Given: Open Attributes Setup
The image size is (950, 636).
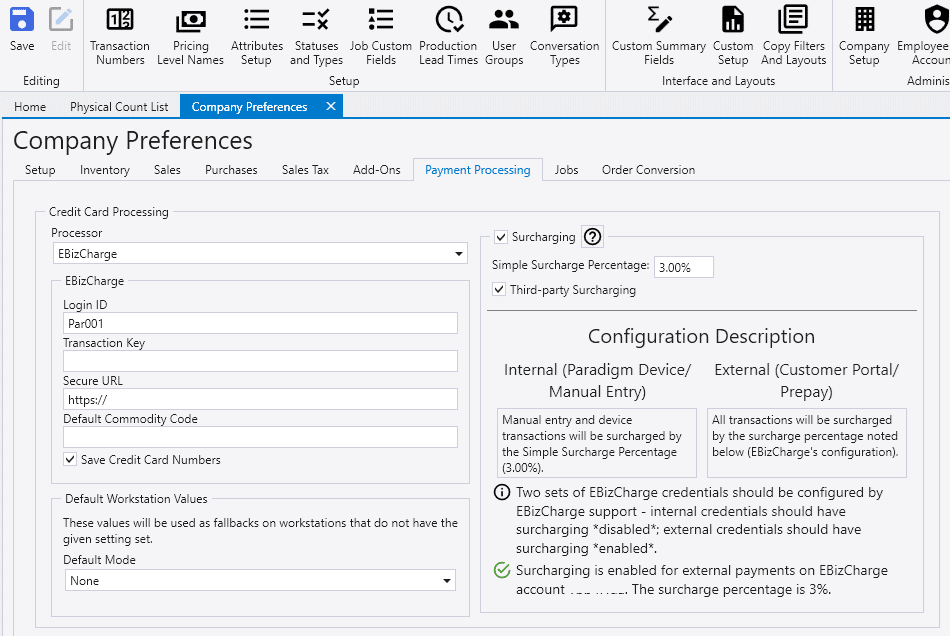Looking at the screenshot, I should point(257,35).
